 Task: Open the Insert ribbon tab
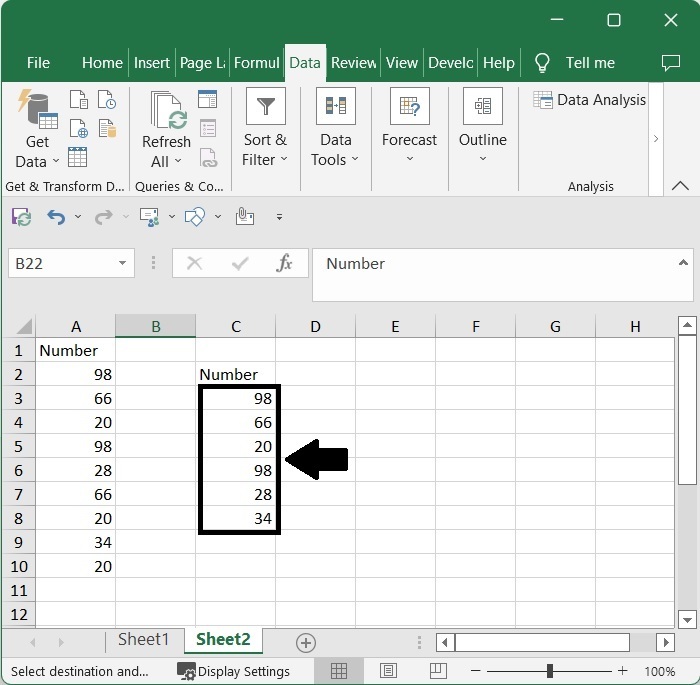152,62
